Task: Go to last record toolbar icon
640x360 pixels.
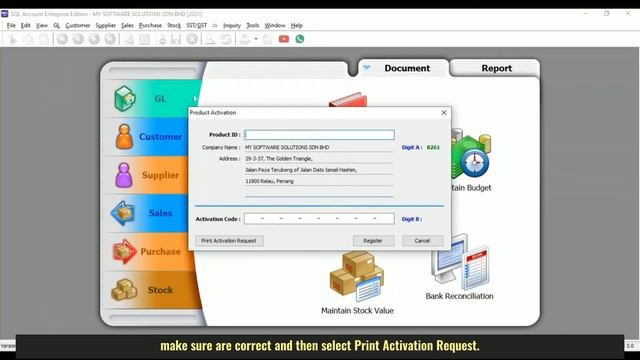Action: pos(110,39)
